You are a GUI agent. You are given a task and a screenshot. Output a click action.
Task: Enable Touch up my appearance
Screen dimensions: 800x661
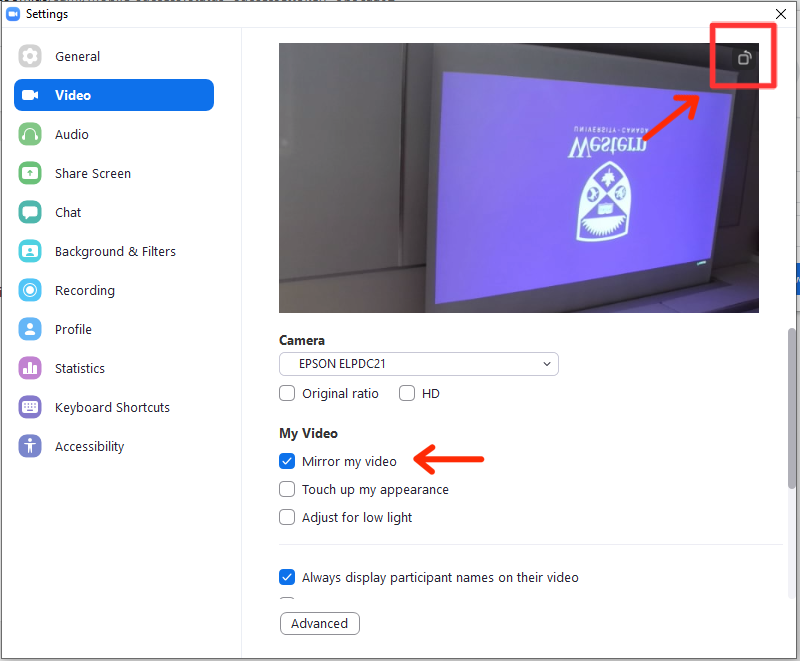287,489
